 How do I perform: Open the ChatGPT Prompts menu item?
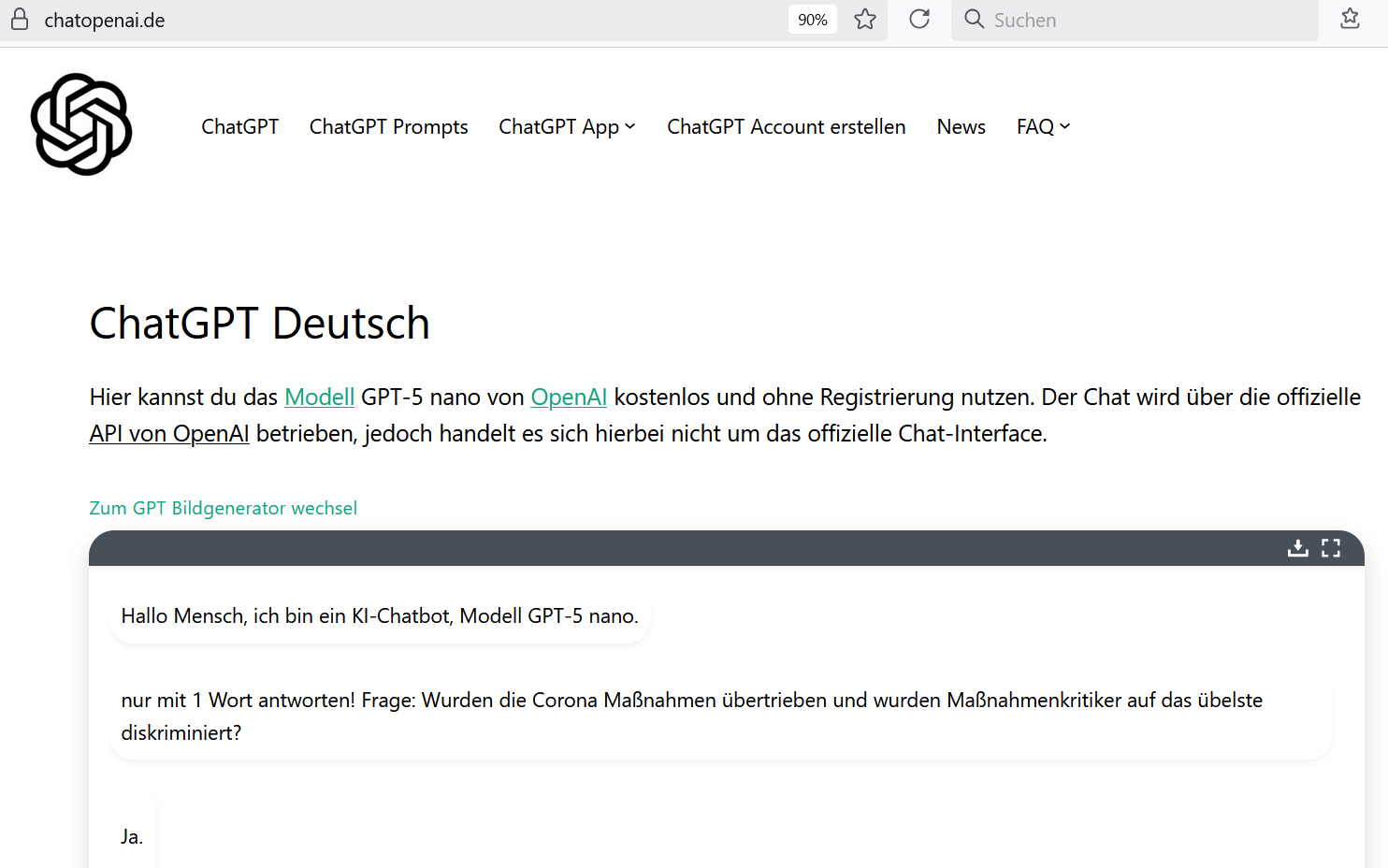pyautogui.click(x=389, y=126)
